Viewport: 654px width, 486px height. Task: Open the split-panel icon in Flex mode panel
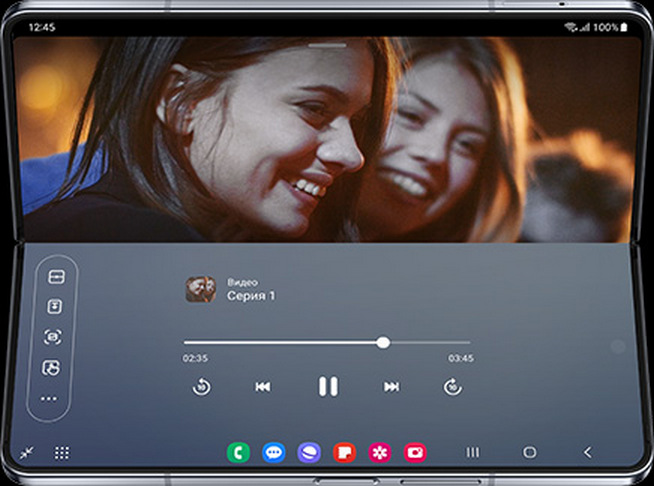[x=56, y=277]
